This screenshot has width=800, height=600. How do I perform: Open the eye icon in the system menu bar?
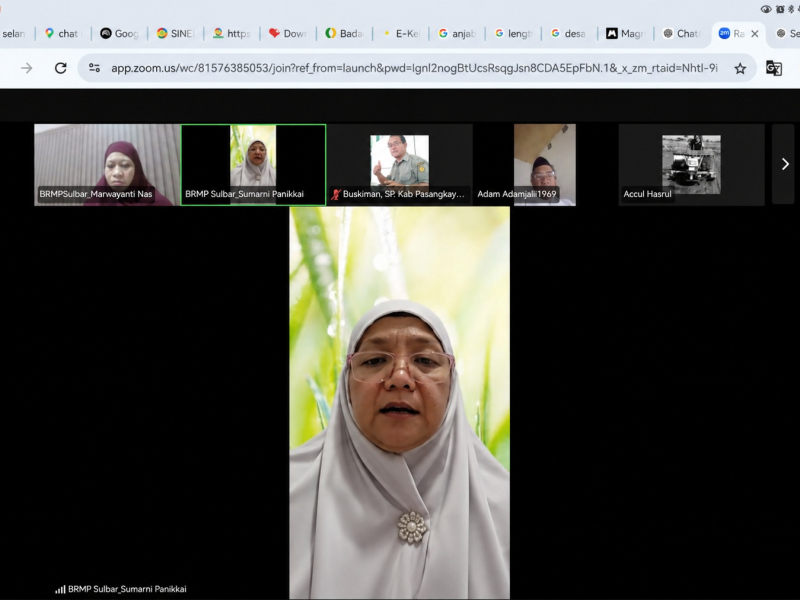click(765, 9)
